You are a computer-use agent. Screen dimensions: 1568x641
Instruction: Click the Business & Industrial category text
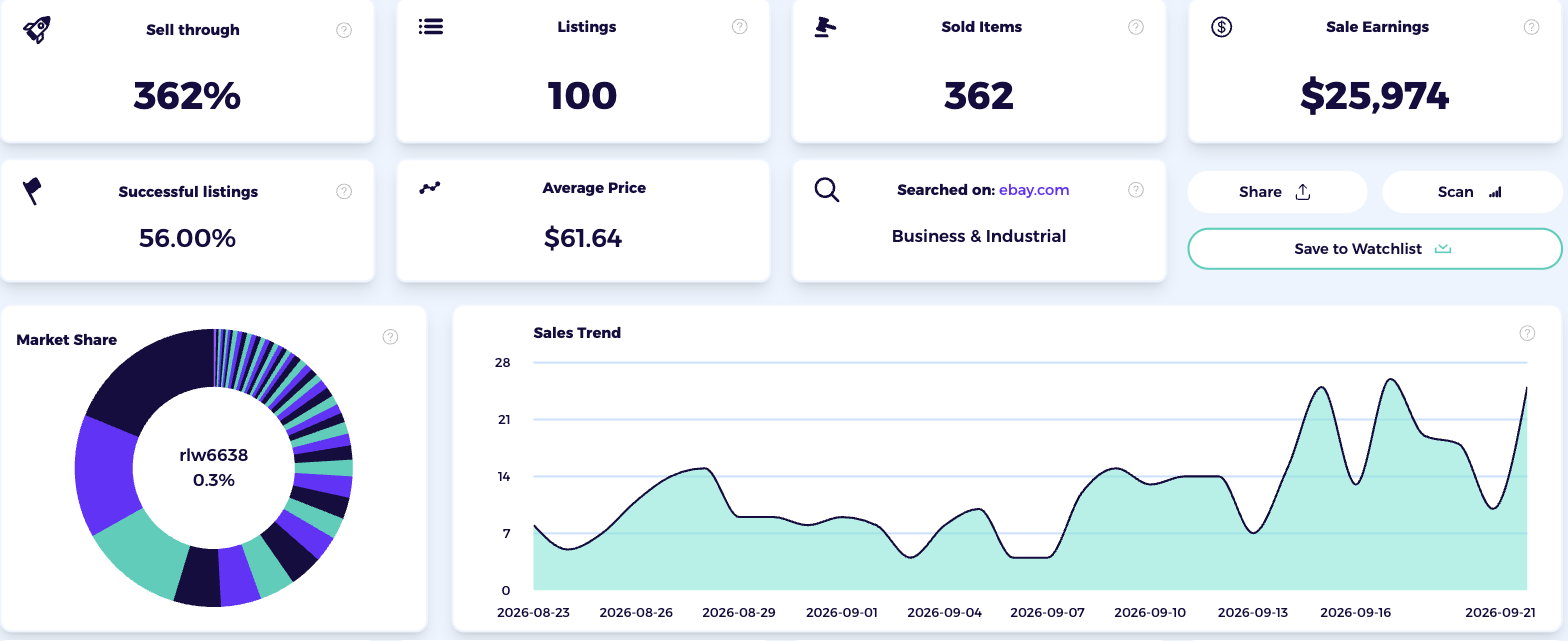click(x=979, y=236)
